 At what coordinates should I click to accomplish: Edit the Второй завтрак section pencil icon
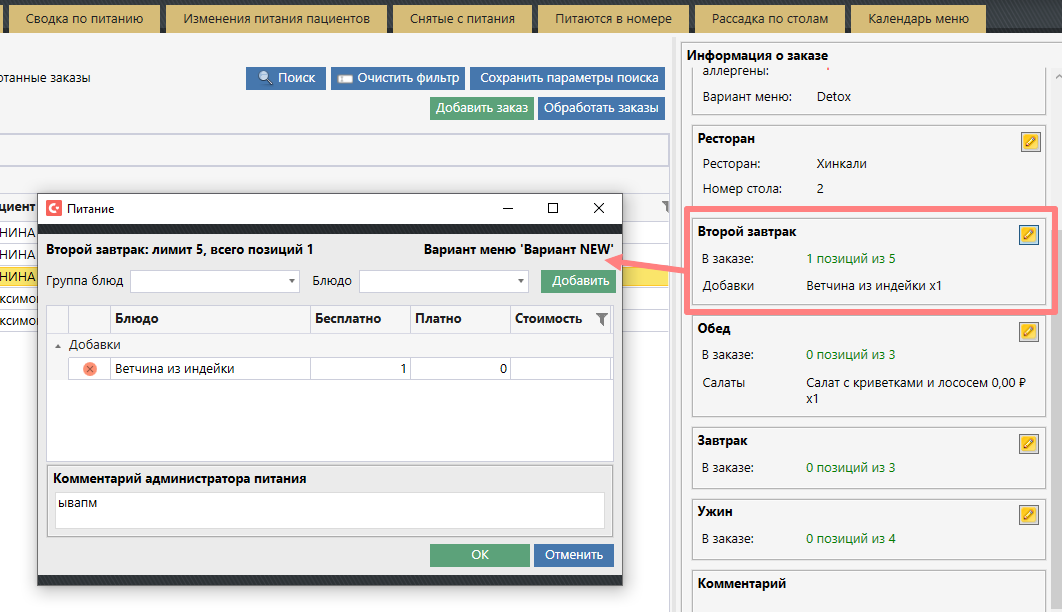click(1028, 234)
